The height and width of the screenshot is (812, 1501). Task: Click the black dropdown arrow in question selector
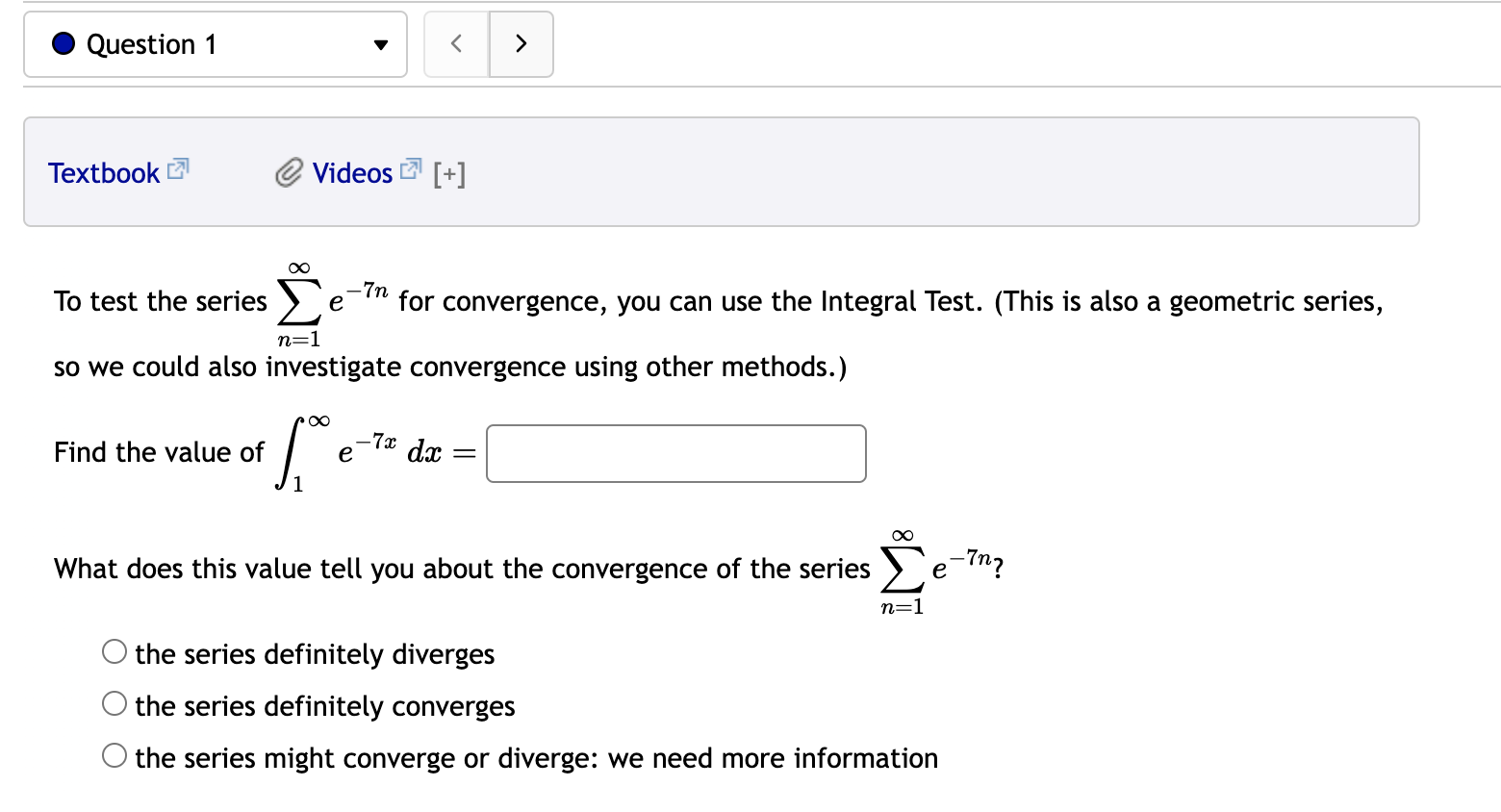click(381, 44)
